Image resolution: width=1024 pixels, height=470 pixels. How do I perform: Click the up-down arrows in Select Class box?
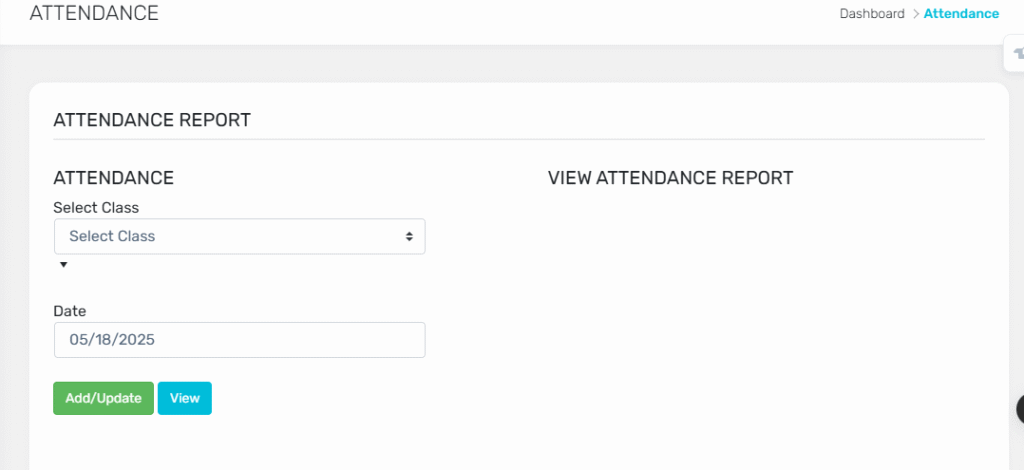coord(409,236)
